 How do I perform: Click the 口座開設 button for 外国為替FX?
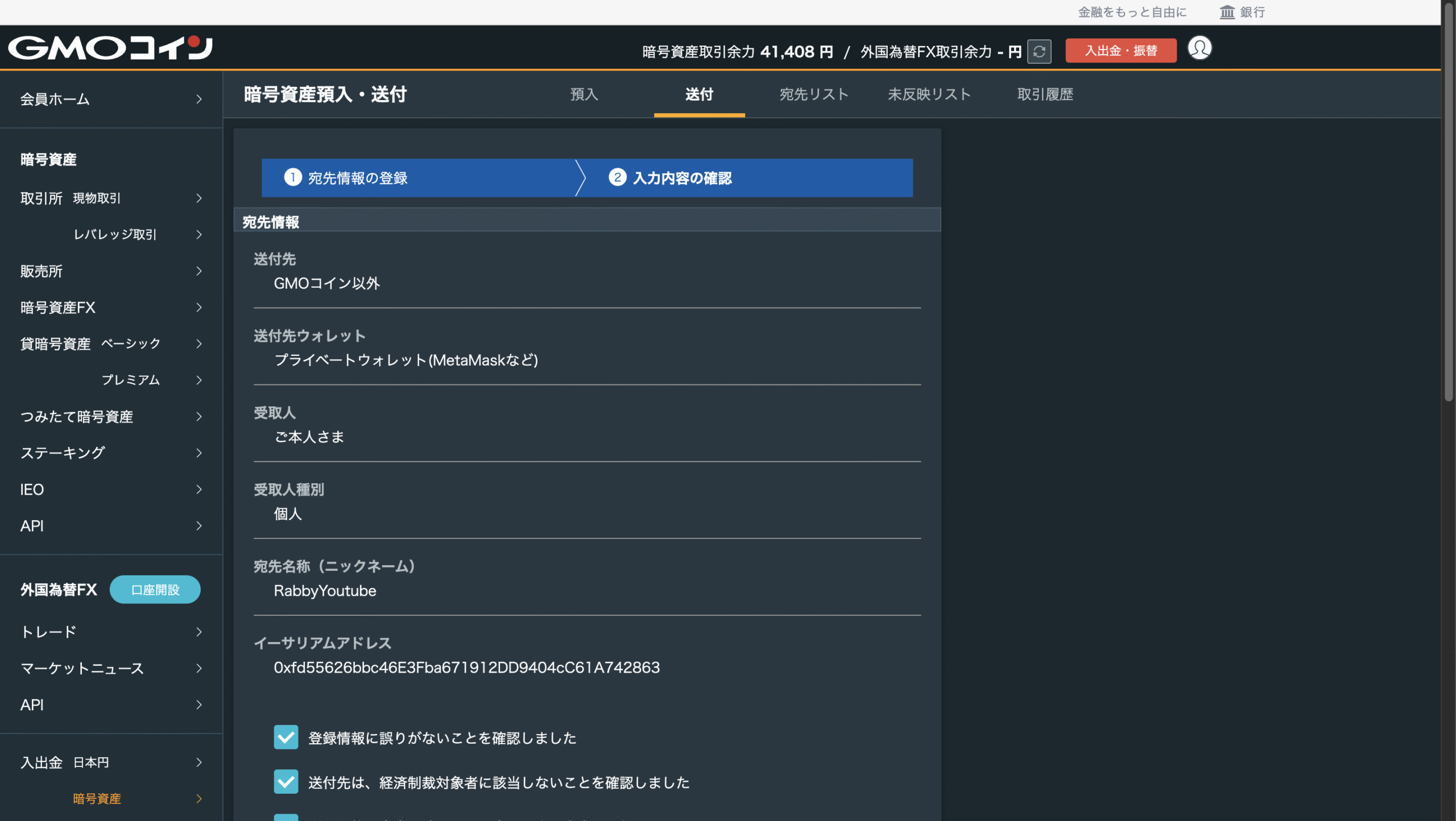coord(155,590)
